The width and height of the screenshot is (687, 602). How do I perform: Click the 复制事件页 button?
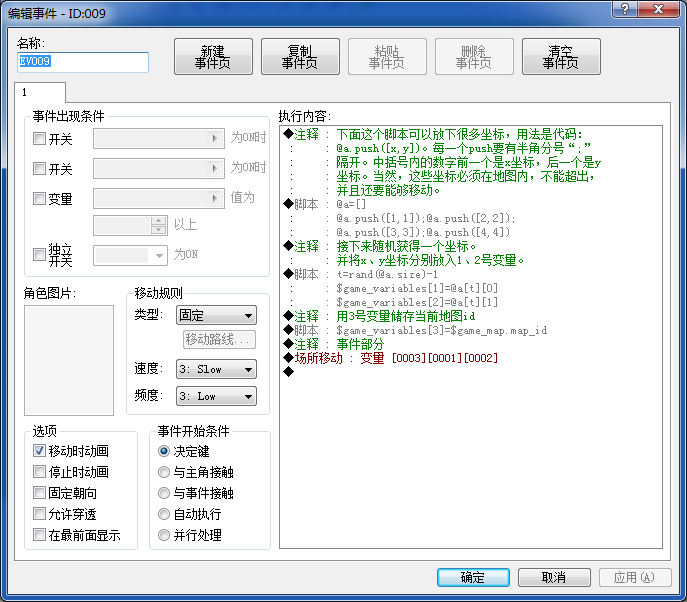[x=300, y=57]
